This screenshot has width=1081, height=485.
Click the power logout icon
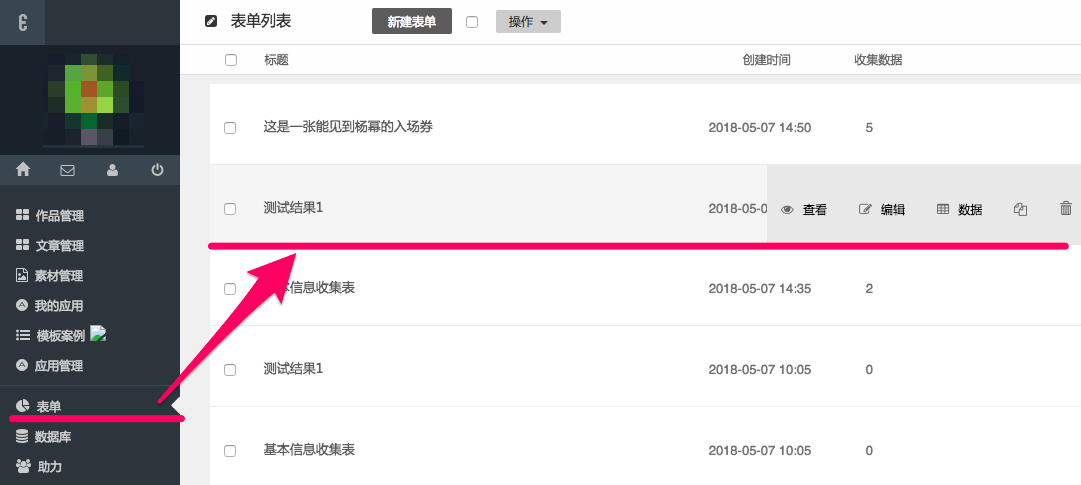[157, 170]
